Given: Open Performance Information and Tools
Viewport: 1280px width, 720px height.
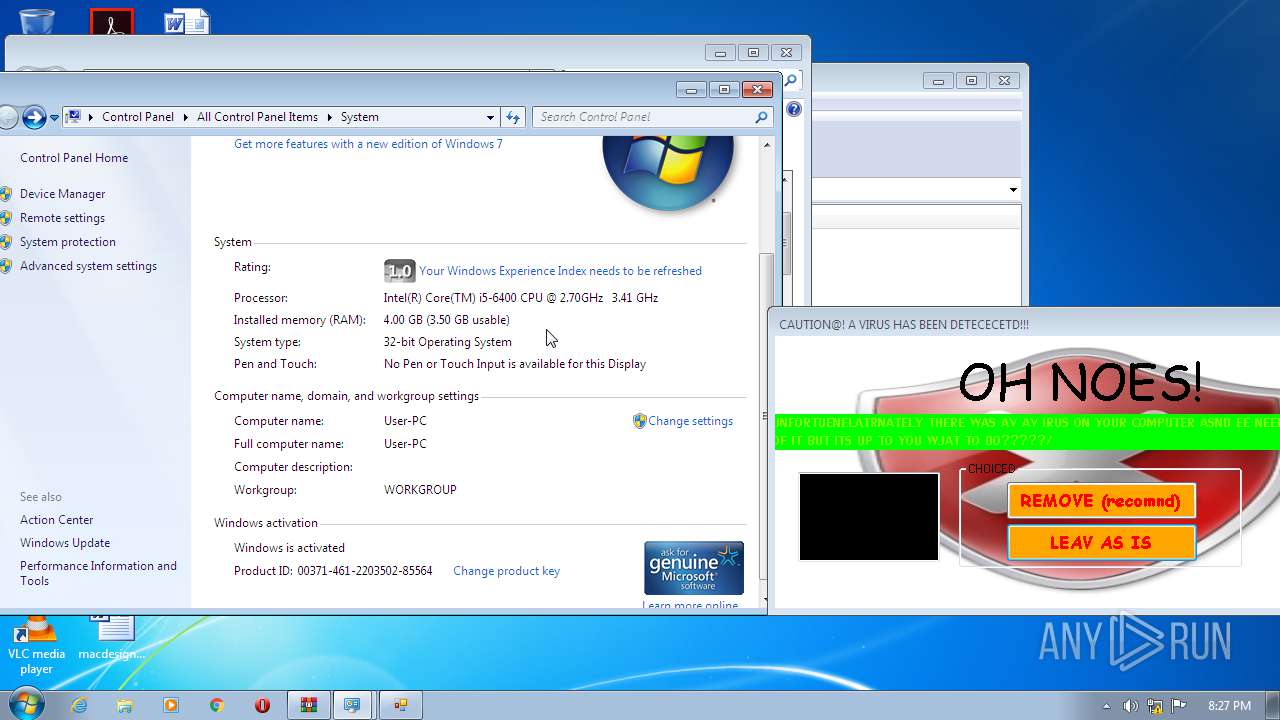Looking at the screenshot, I should (98, 573).
